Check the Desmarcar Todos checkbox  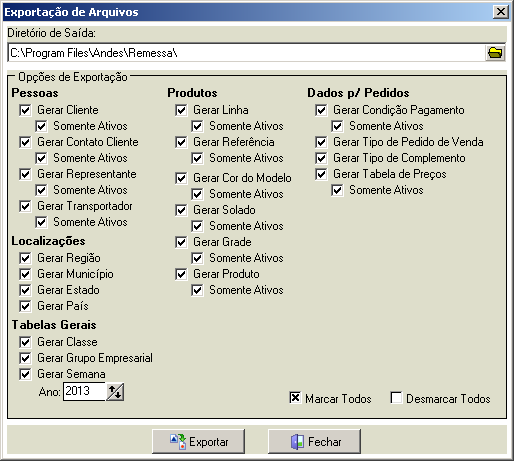tap(396, 398)
